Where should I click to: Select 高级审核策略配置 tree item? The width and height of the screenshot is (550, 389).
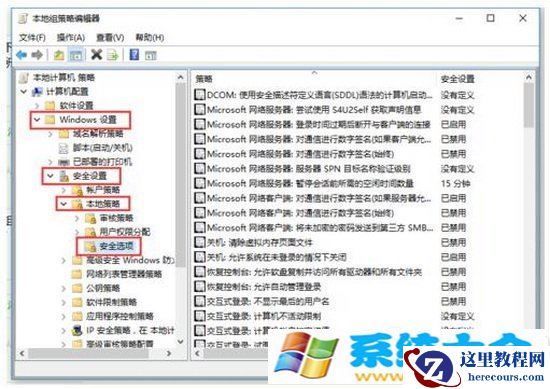[x=120, y=344]
